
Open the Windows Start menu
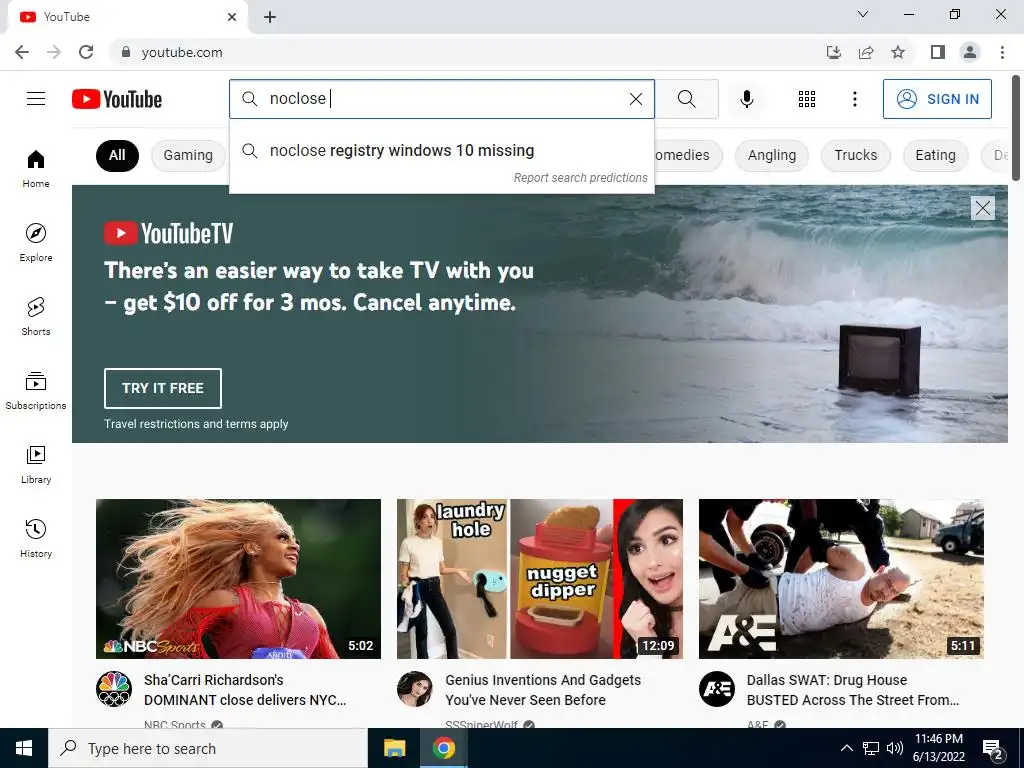point(24,748)
